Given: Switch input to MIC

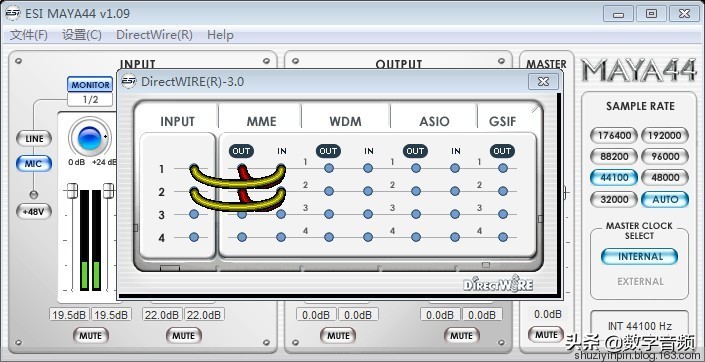Looking at the screenshot, I should coord(34,164).
